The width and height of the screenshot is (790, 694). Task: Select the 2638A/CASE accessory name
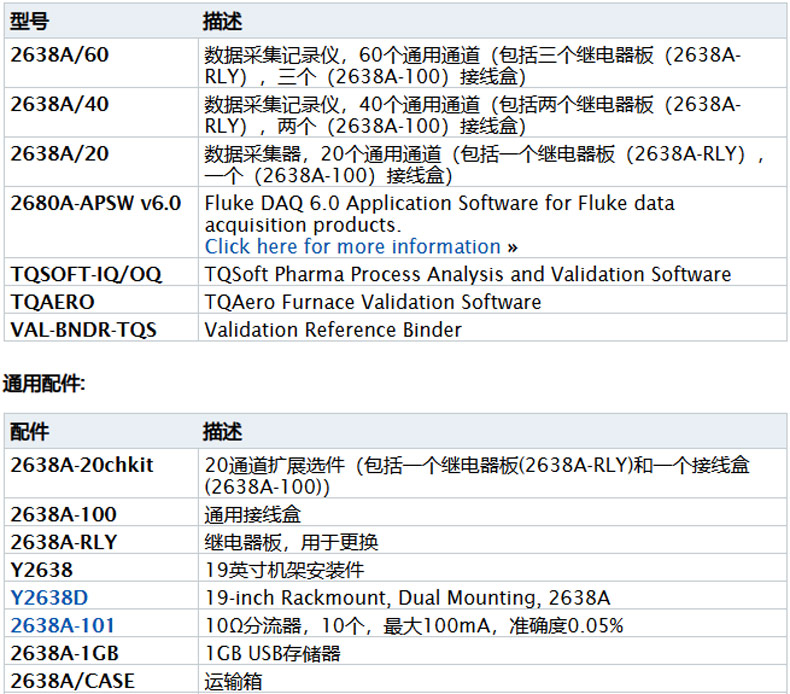72,681
